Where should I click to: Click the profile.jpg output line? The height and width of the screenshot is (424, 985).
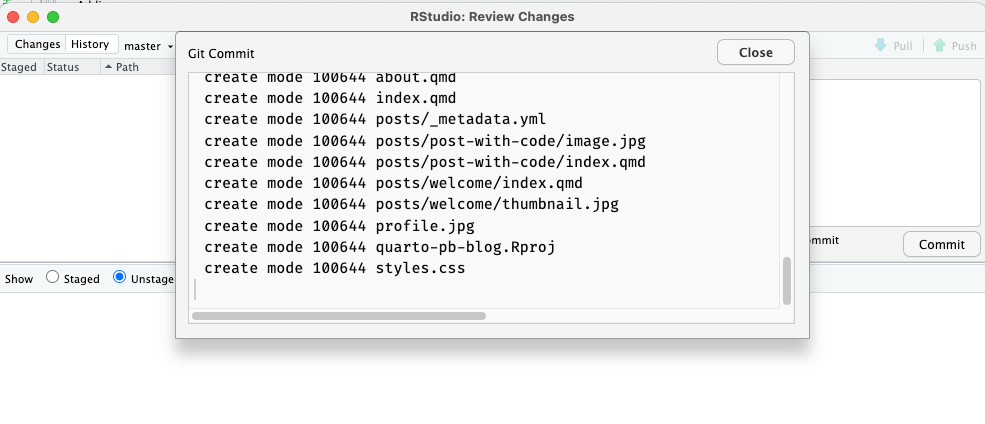[339, 226]
